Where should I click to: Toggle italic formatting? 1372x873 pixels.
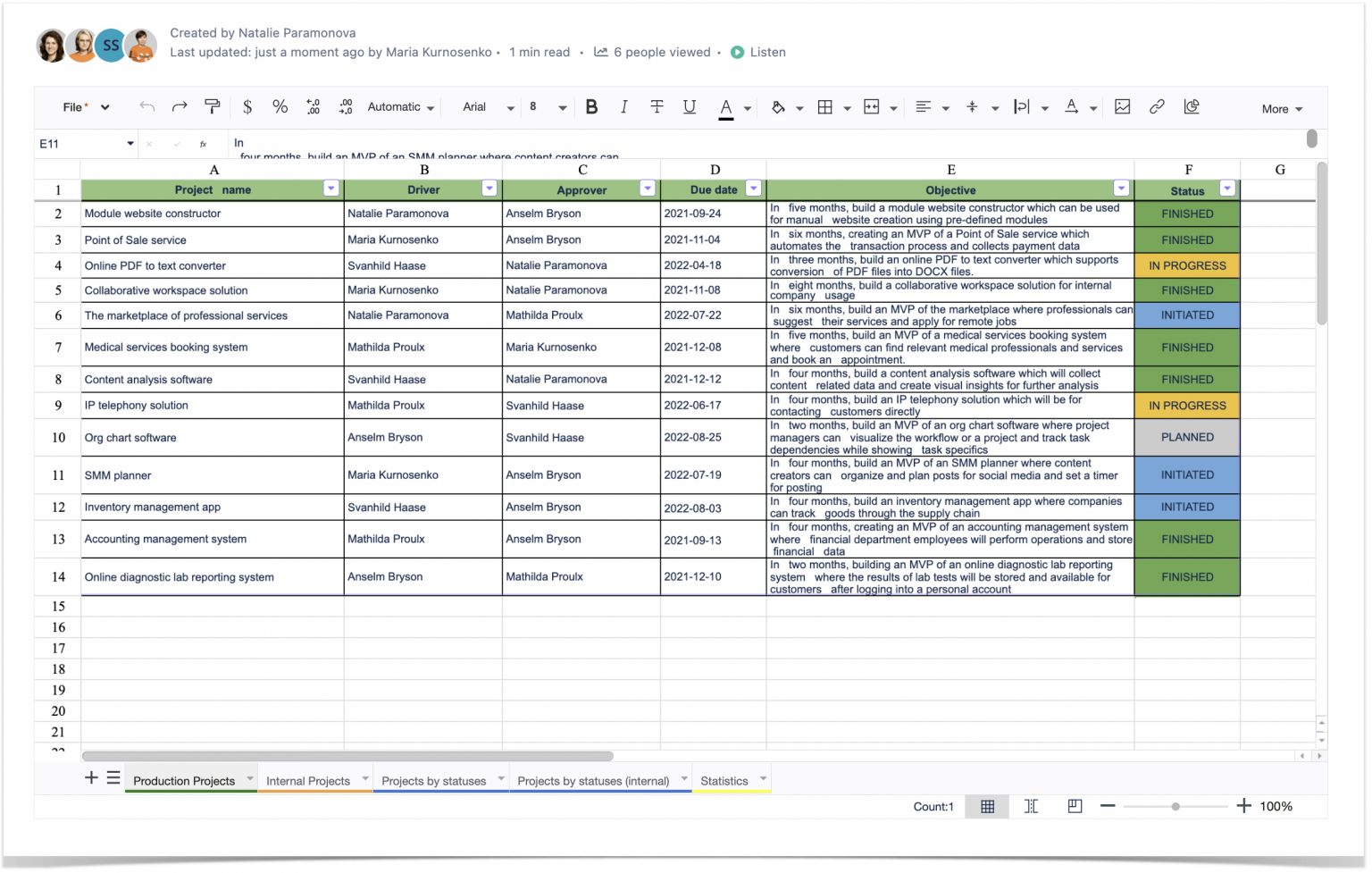623,106
